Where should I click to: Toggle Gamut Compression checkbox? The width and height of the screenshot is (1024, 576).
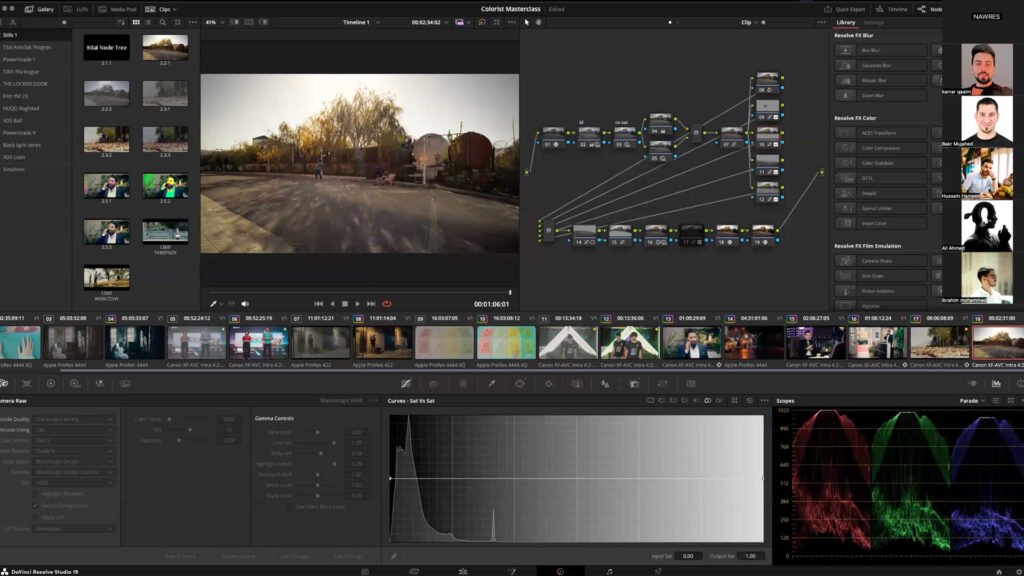[35, 505]
